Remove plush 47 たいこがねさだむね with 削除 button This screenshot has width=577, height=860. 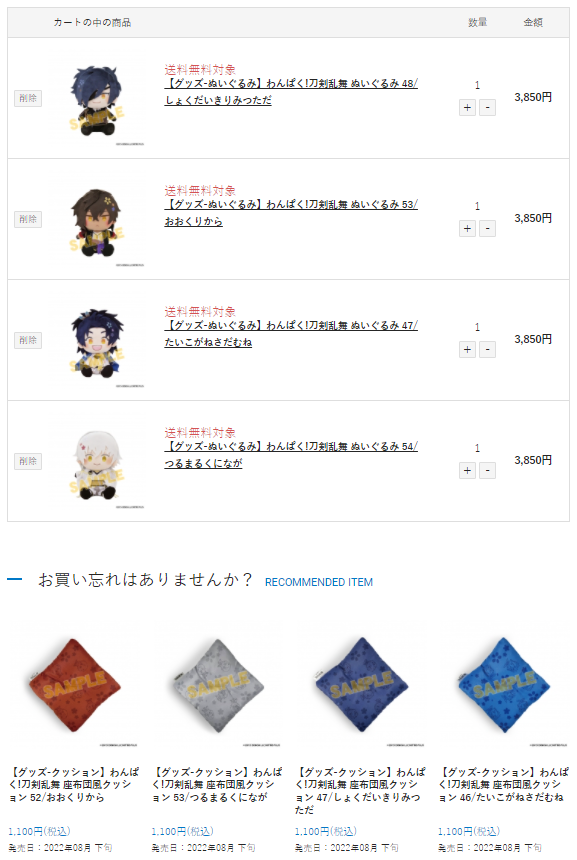28,340
